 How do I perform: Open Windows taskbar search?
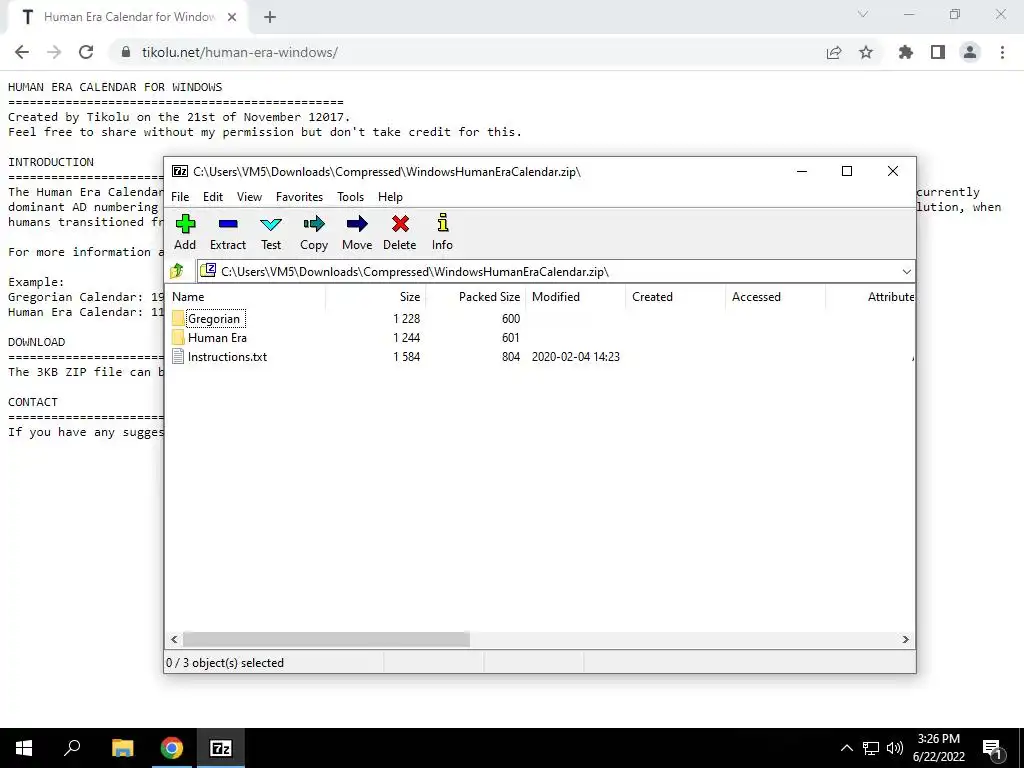(72, 748)
